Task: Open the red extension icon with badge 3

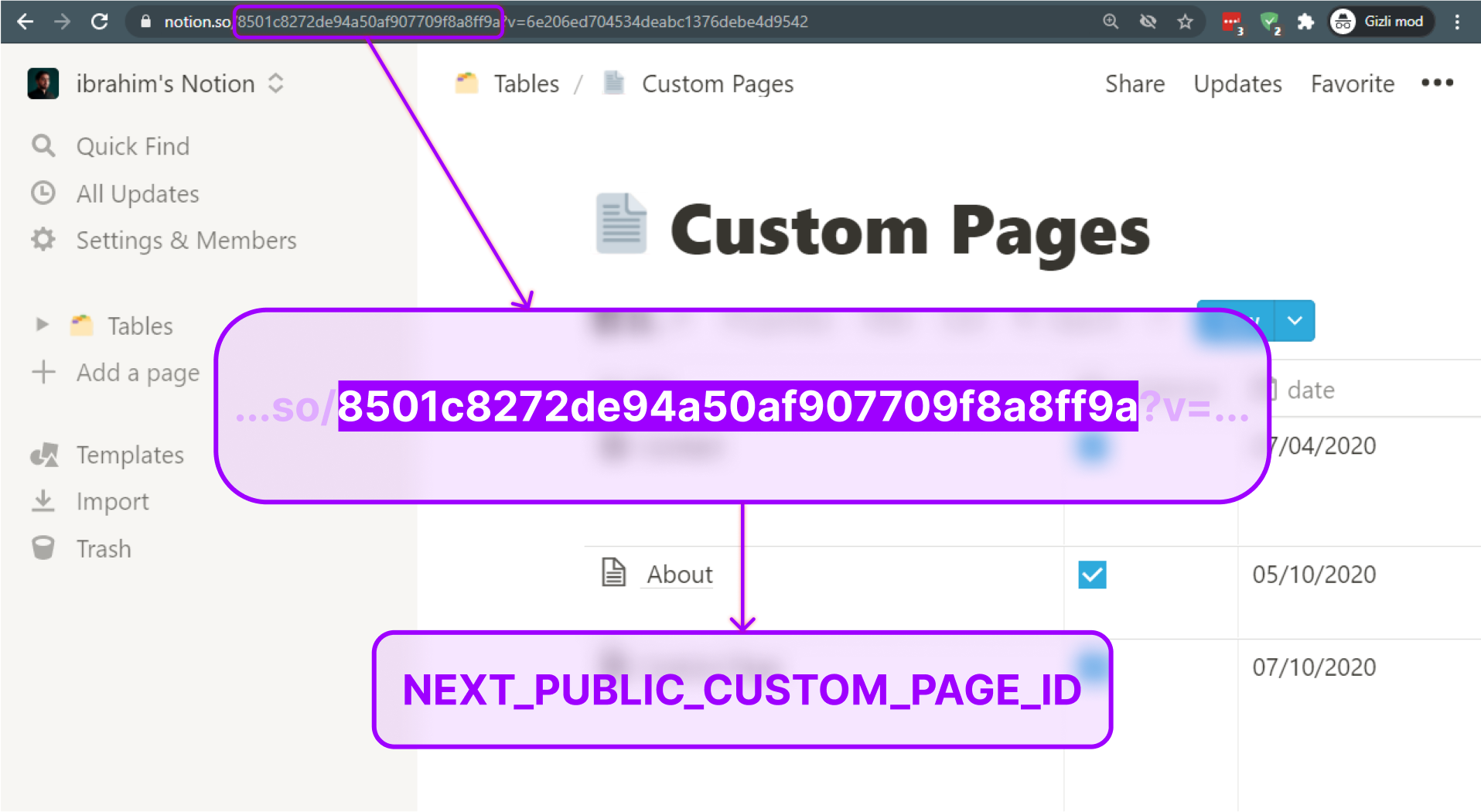Action: click(1232, 23)
